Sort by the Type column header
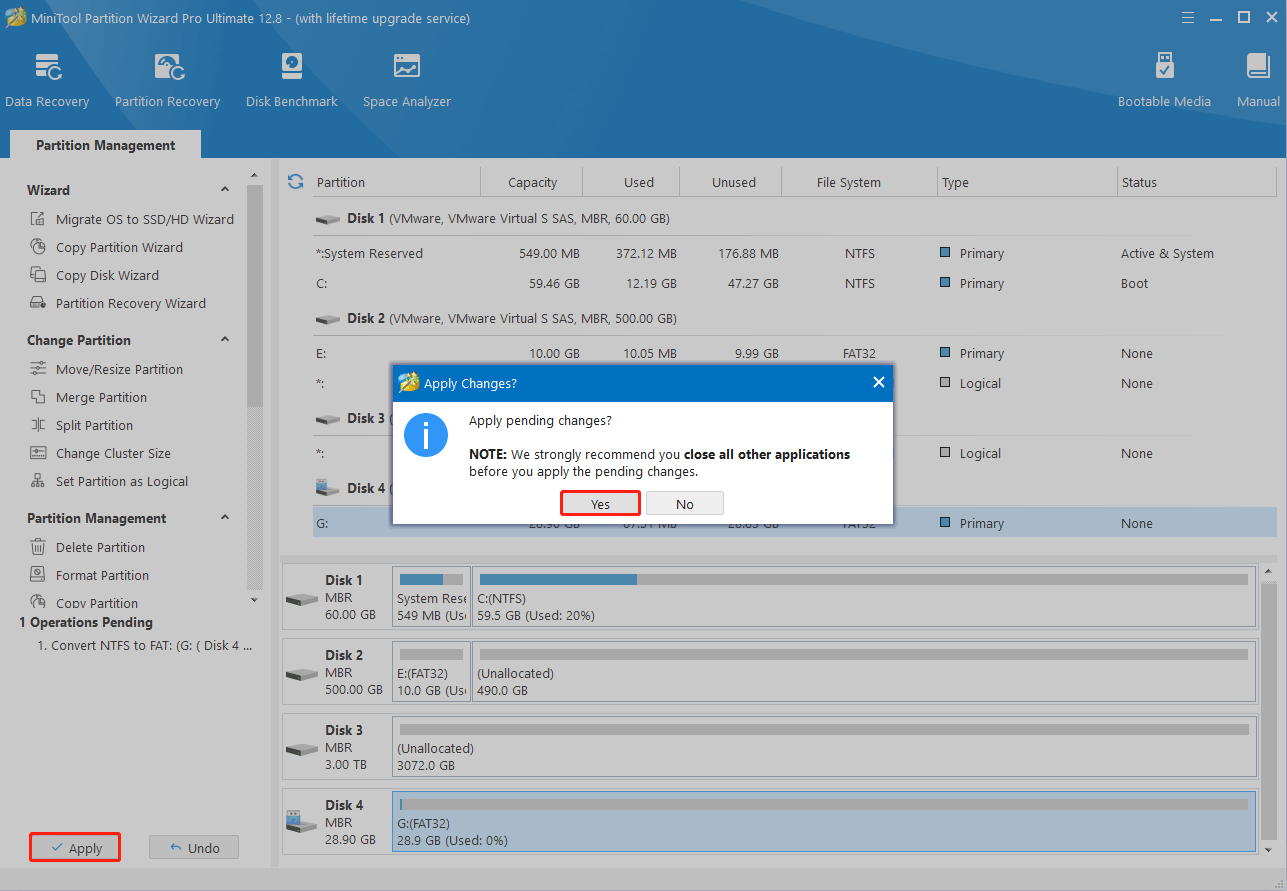This screenshot has width=1287, height=891. coord(1026,182)
